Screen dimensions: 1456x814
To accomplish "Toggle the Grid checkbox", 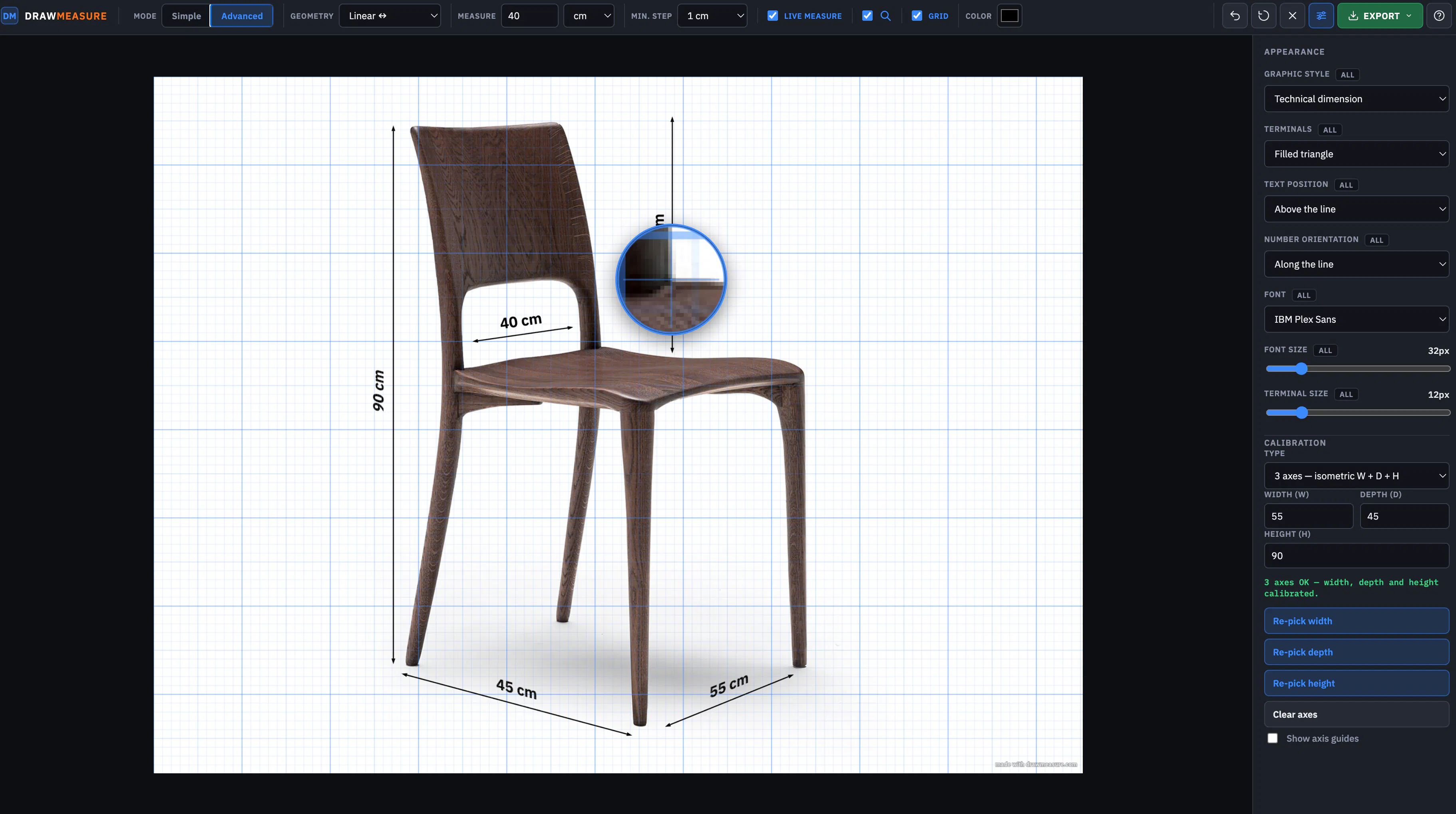I will point(917,16).
